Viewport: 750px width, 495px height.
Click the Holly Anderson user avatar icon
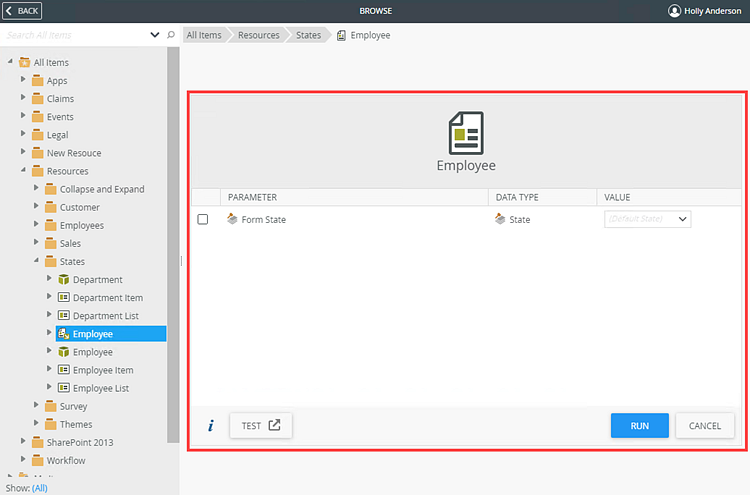(674, 11)
